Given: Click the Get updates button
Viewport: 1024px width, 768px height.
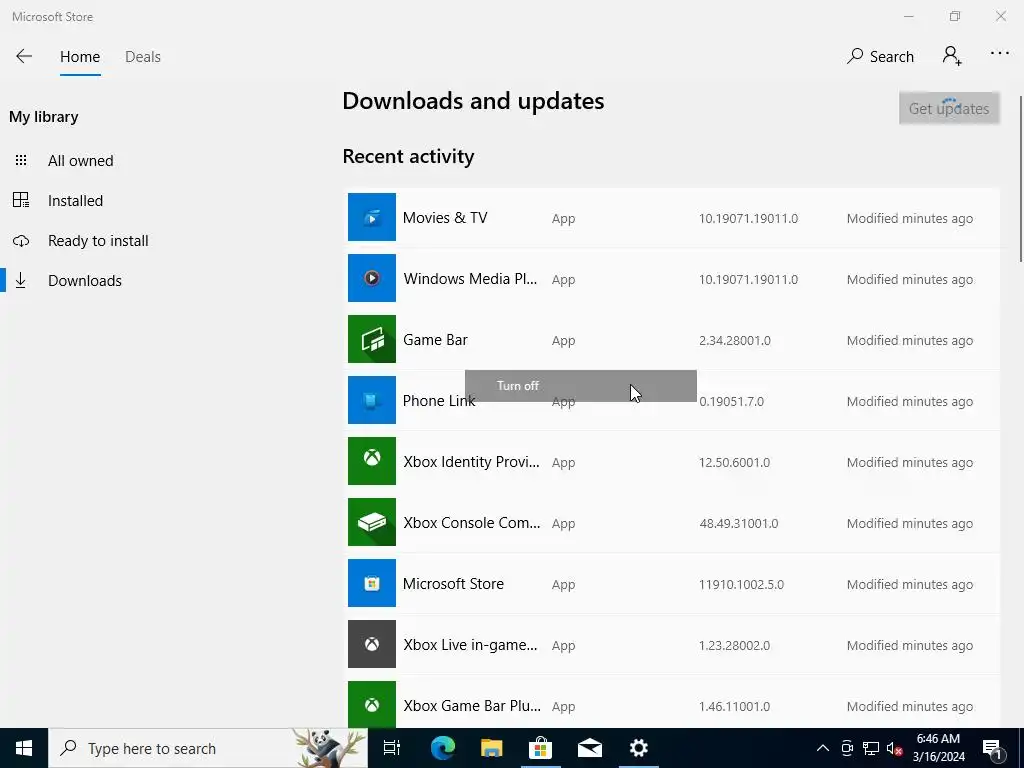Looking at the screenshot, I should coord(949,108).
